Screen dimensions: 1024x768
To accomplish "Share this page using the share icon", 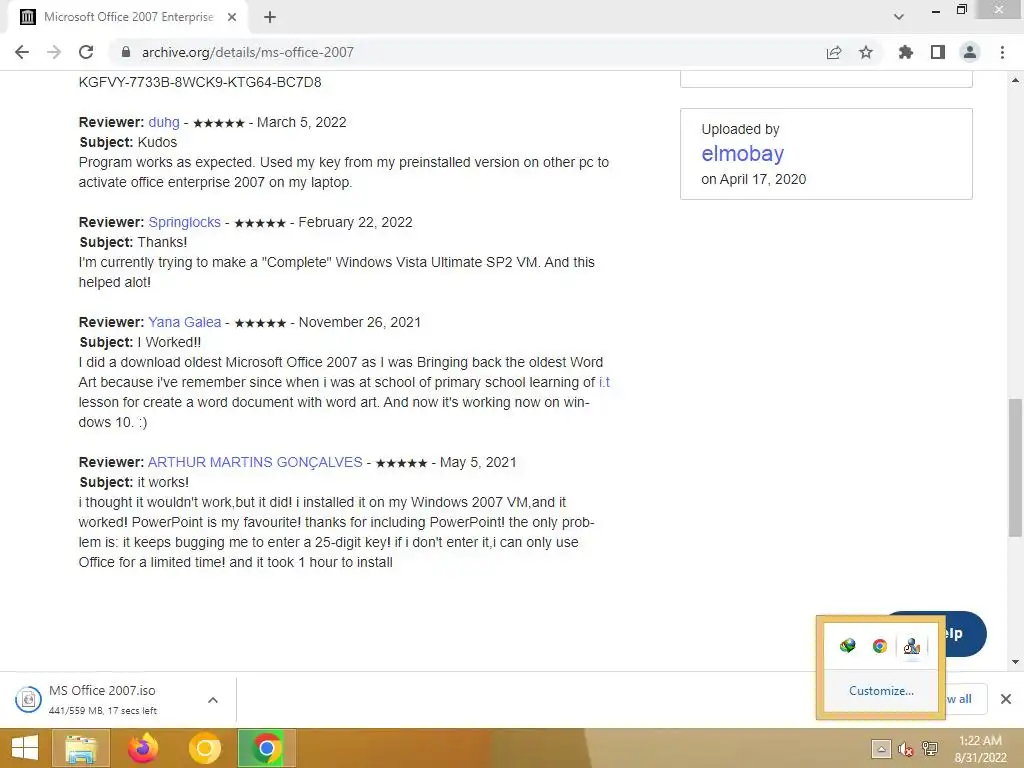I will tap(833, 52).
